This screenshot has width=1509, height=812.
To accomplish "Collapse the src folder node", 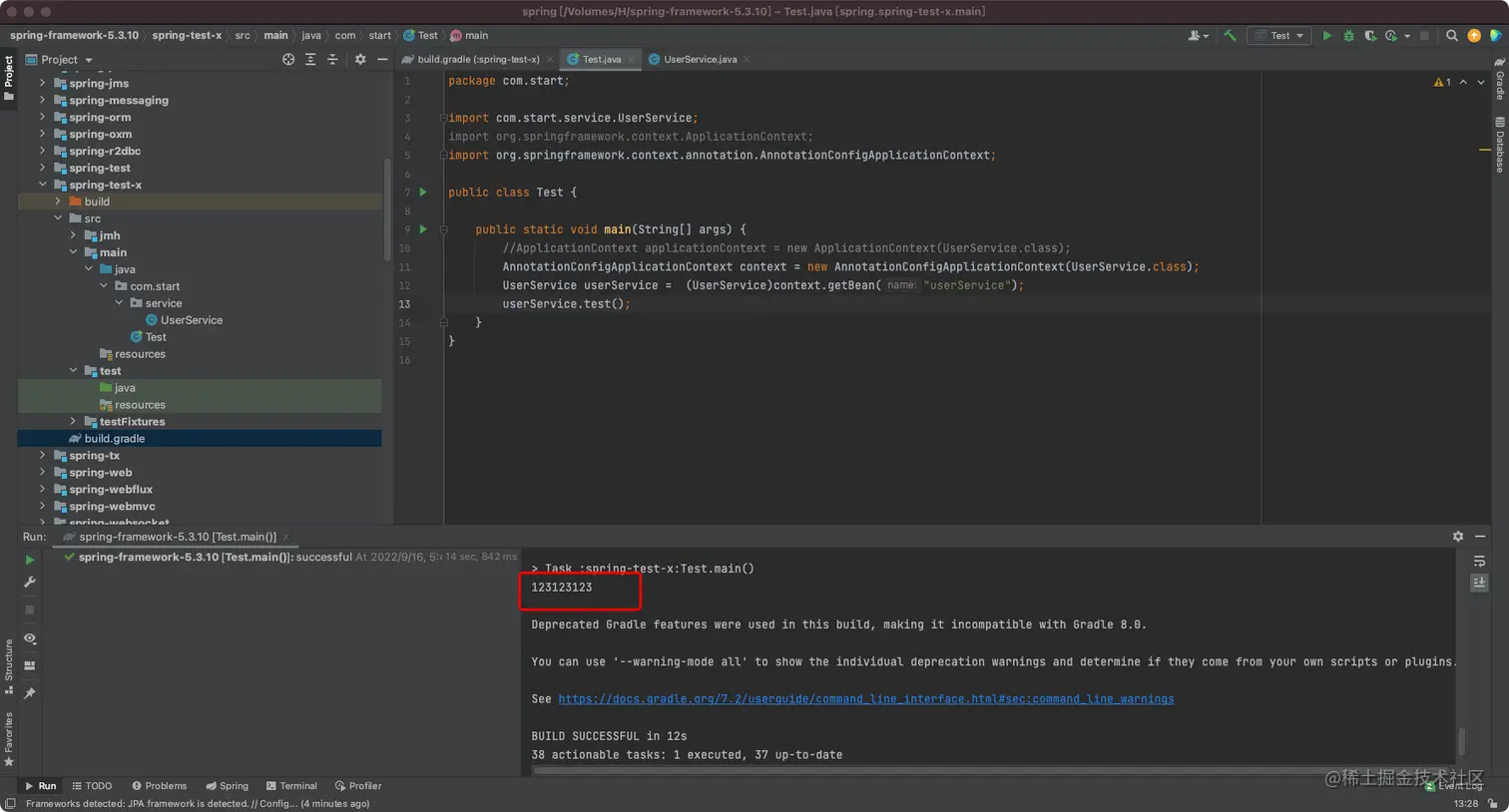I will 58,218.
